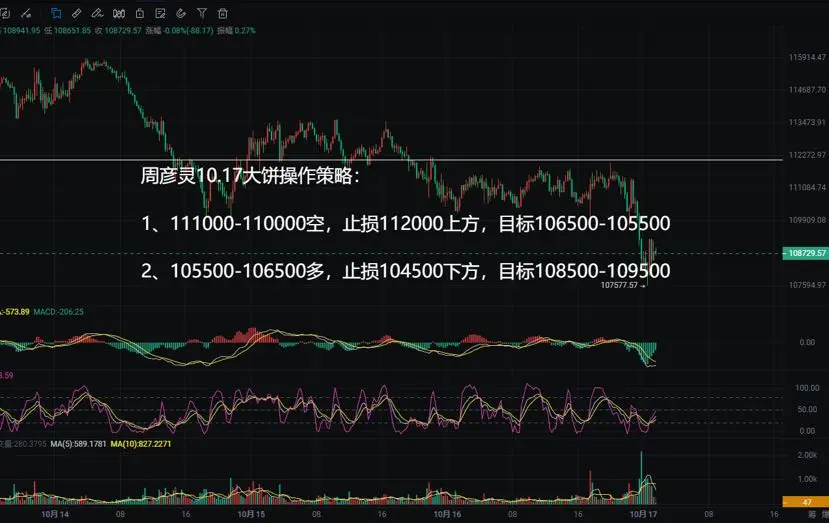Click the low 低 108651.85 text
The height and width of the screenshot is (523, 829).
68,31
